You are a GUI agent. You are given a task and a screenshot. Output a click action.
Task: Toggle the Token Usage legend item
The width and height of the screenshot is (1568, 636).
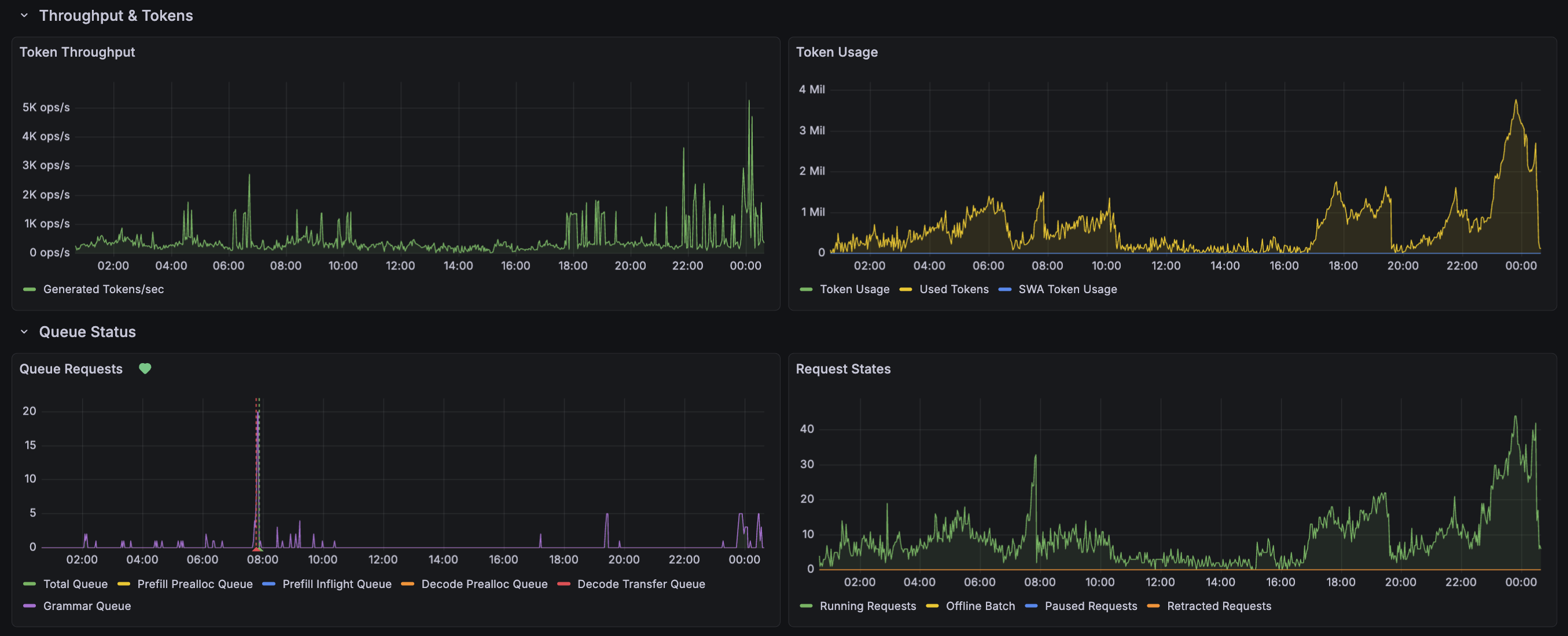pyautogui.click(x=855, y=290)
